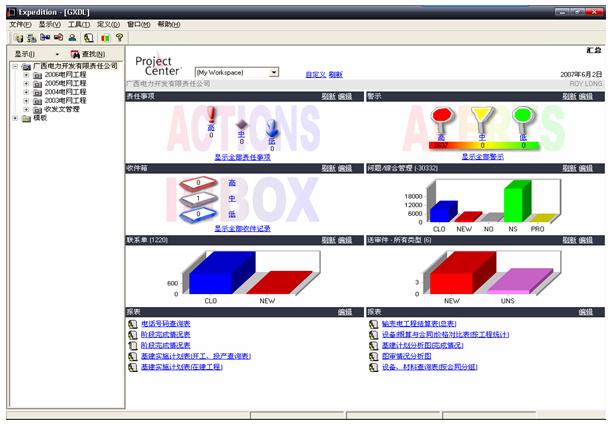Click the 自定义 link near Project Center
The image size is (614, 424).
click(314, 74)
